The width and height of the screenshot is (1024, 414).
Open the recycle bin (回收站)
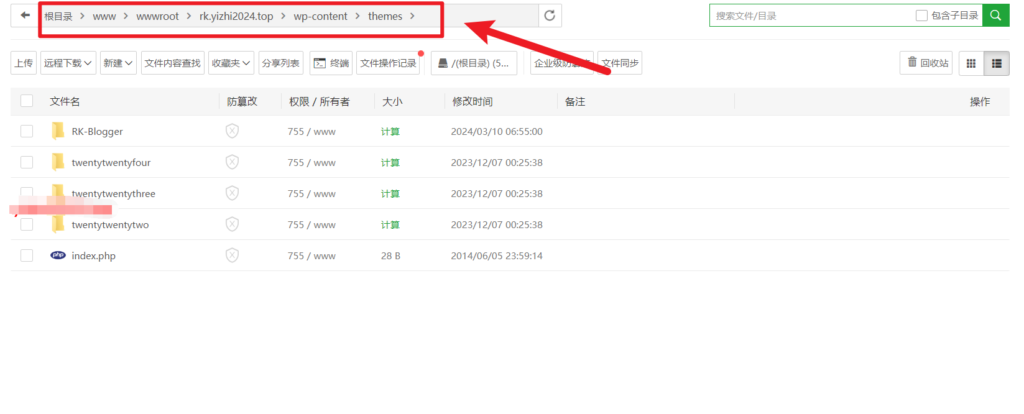pyautogui.click(x=928, y=63)
